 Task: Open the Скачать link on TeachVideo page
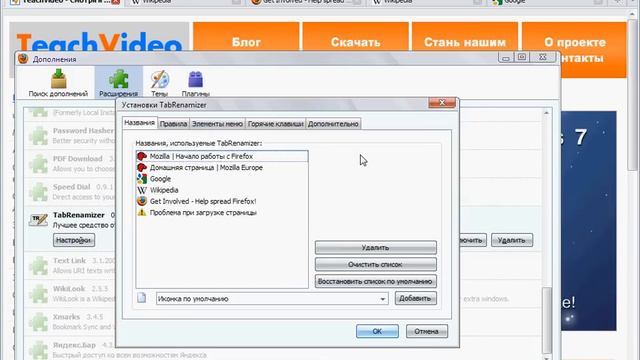coord(356,42)
